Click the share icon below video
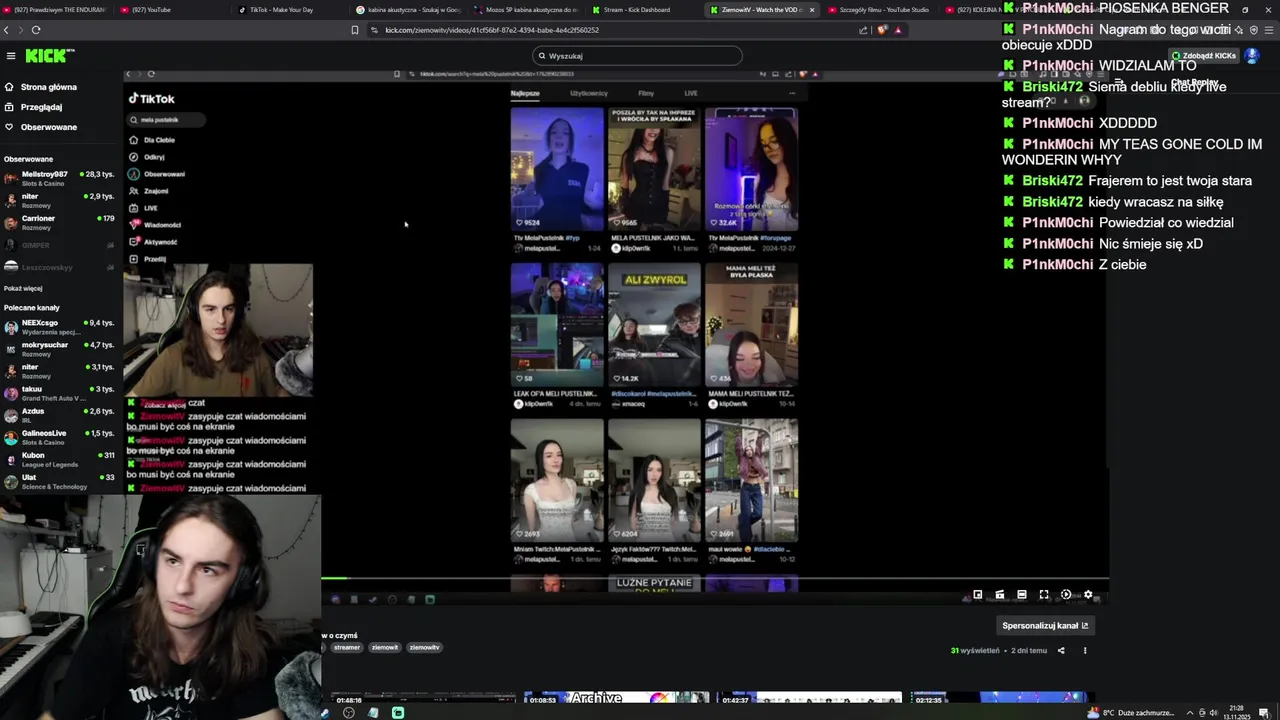Viewport: 1280px width, 720px height. [x=1061, y=651]
